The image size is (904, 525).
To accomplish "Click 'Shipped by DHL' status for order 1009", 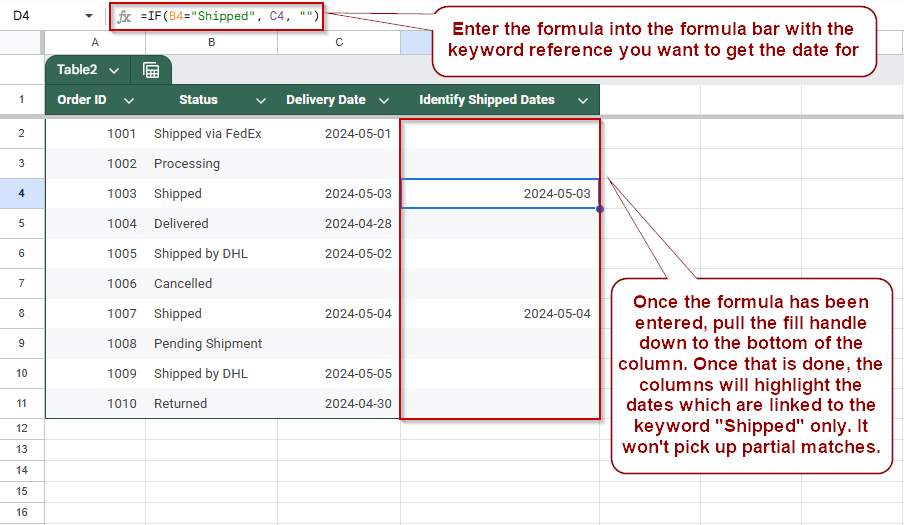I will point(212,373).
